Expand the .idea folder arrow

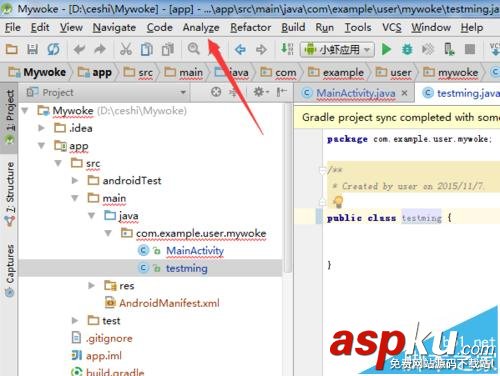tap(41, 128)
